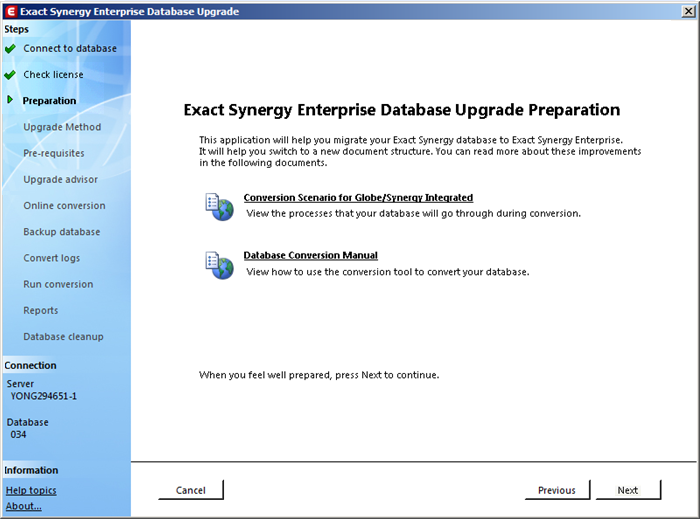
Task: Click the document globe icon for Conversion Scenario
Action: pyautogui.click(x=219, y=207)
